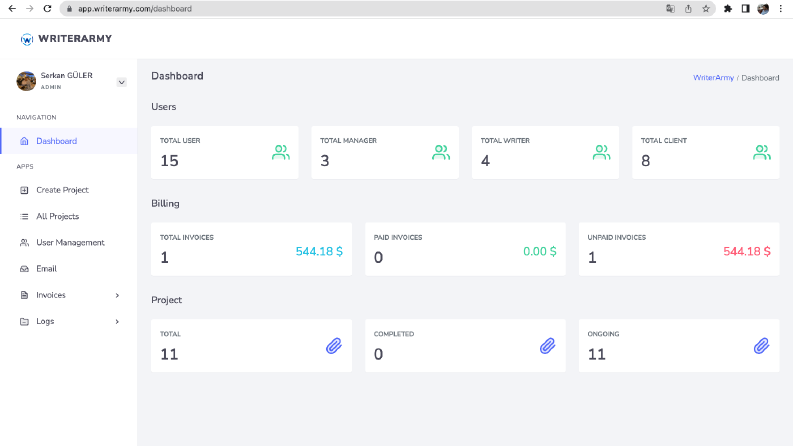Click the address bar URL field
Image resolution: width=793 pixels, height=446 pixels.
(364, 9)
